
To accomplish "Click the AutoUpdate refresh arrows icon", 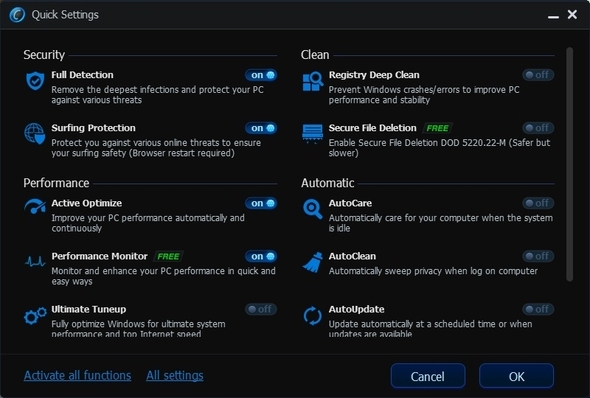I will tap(312, 316).
